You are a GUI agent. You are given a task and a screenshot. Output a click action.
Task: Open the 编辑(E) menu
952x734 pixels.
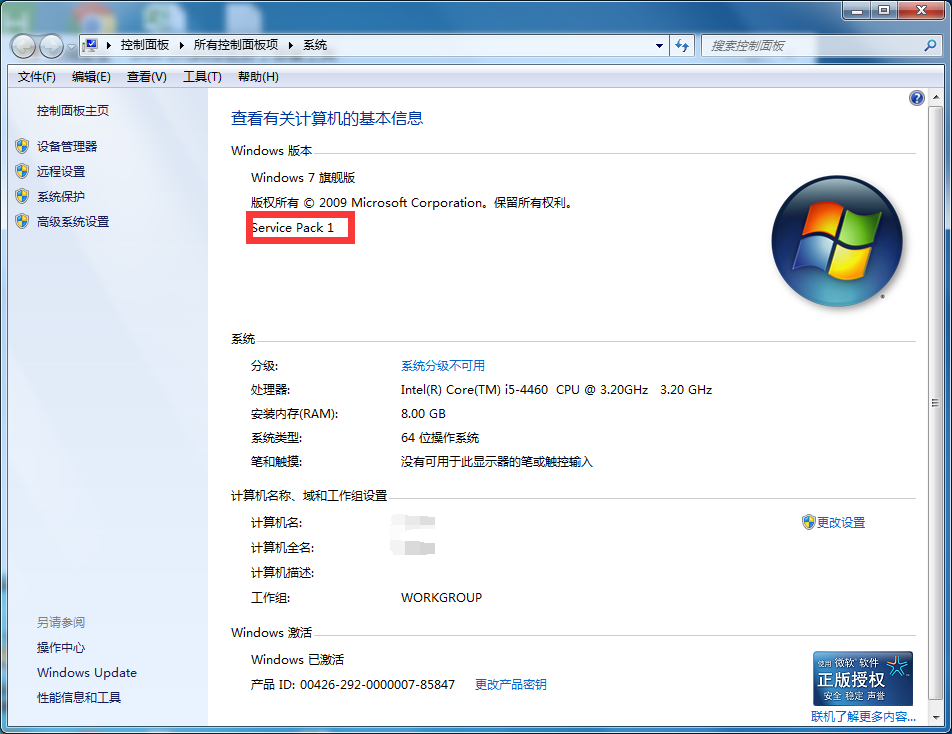pyautogui.click(x=91, y=76)
